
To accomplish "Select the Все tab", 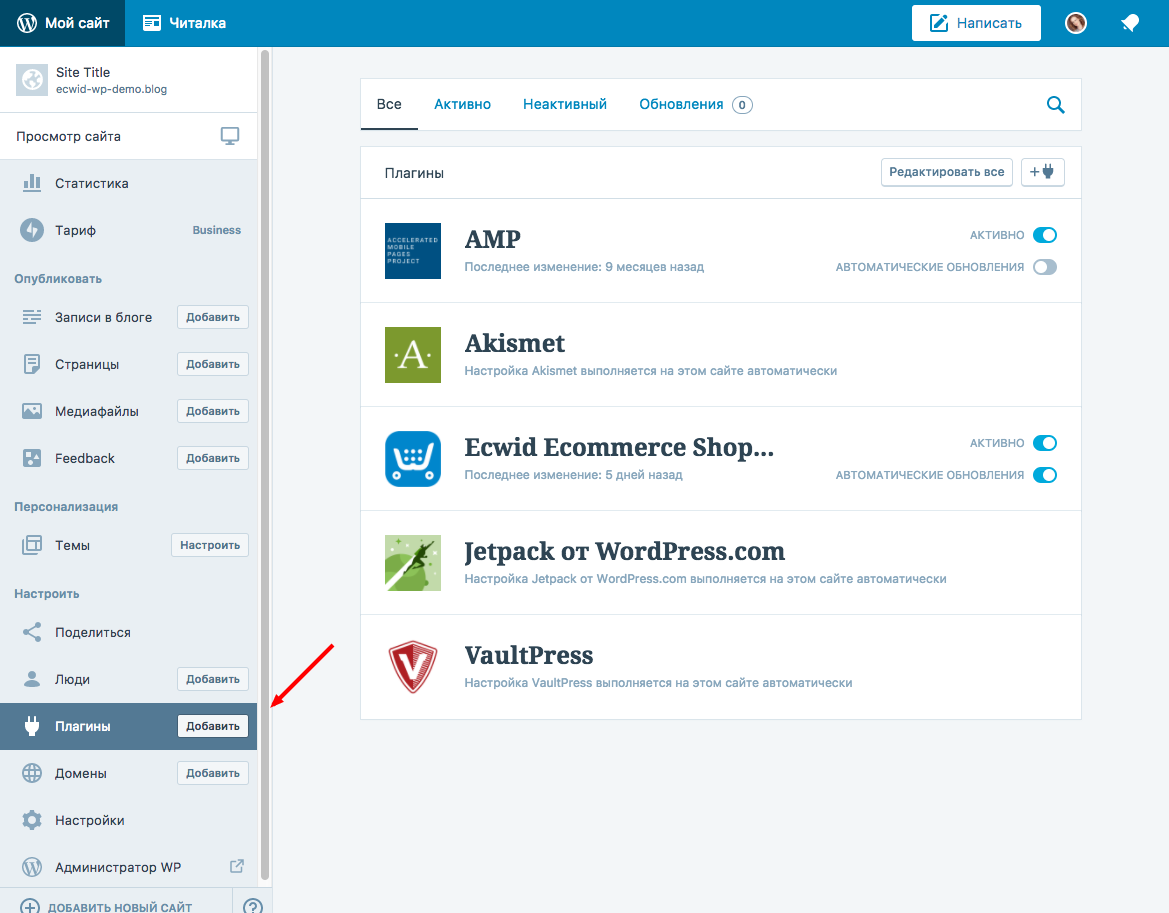I will pyautogui.click(x=389, y=104).
